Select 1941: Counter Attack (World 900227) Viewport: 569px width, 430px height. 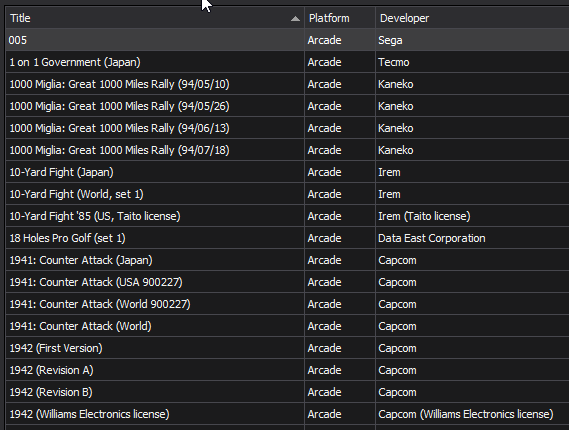pos(287,304)
